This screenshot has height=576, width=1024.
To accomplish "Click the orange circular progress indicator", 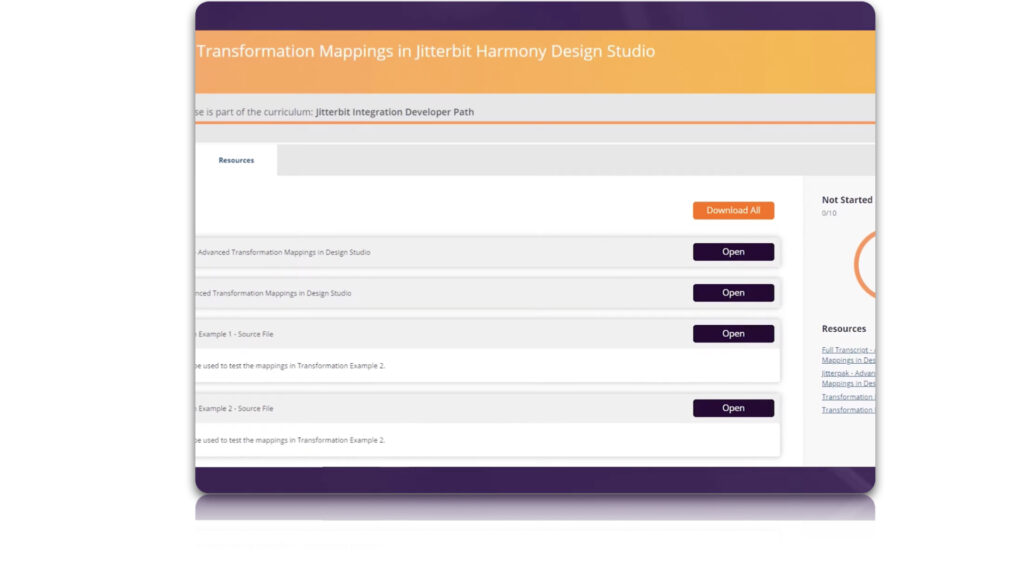I will [x=861, y=265].
